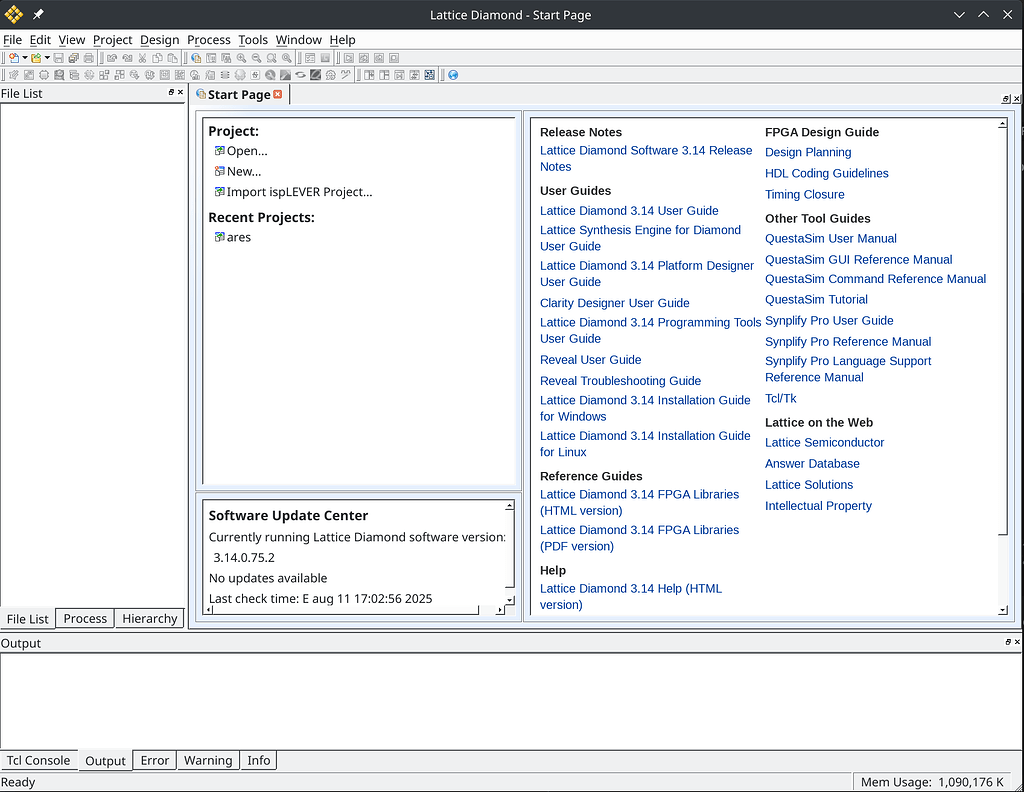Image resolution: width=1024 pixels, height=792 pixels.
Task: Click the Cut scissors toolbar icon
Action: tap(142, 58)
